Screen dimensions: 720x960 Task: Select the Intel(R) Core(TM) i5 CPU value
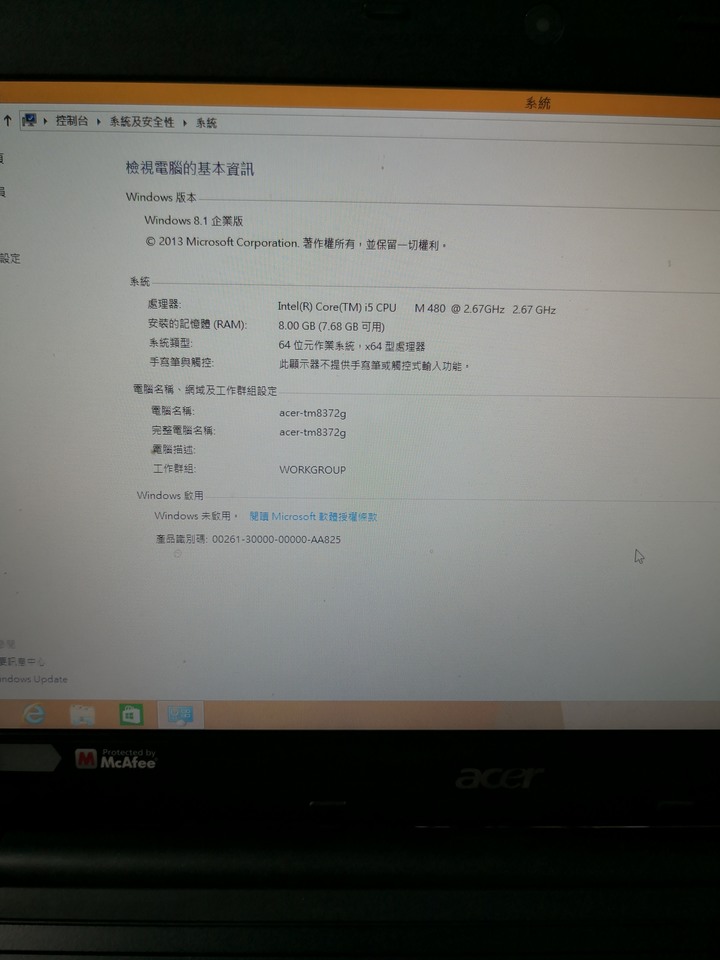click(x=416, y=308)
